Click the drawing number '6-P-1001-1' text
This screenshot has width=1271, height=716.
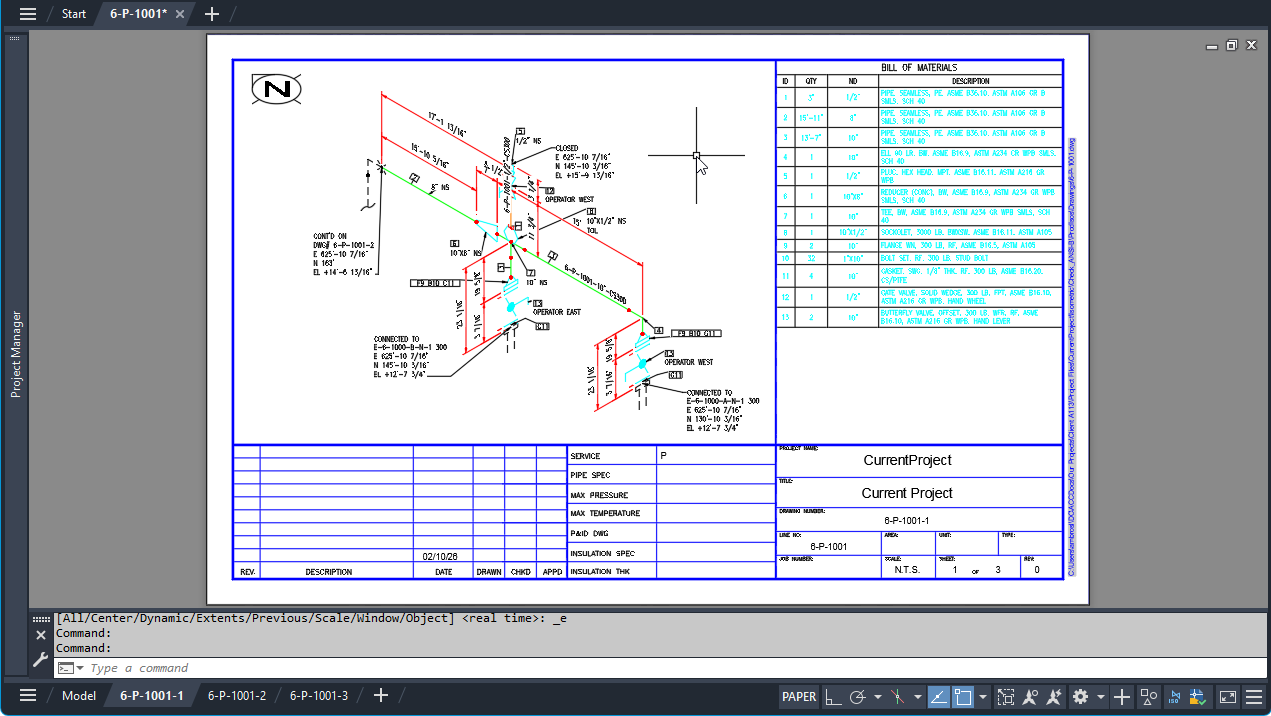pos(907,521)
